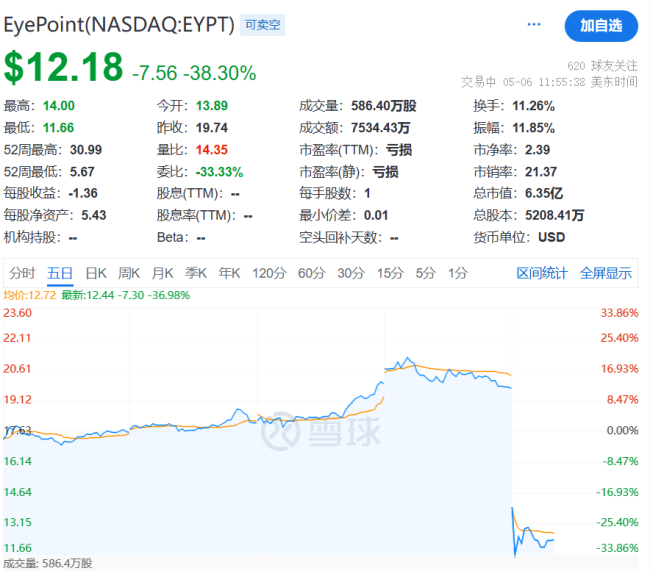Screen dimensions: 650x571
Task: Open the 年K yearly candlestick tab
Action: 229,273
